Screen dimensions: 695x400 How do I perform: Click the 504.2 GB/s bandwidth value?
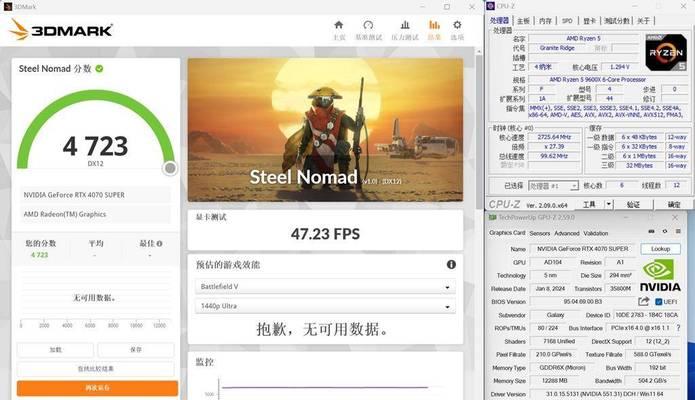(652, 381)
